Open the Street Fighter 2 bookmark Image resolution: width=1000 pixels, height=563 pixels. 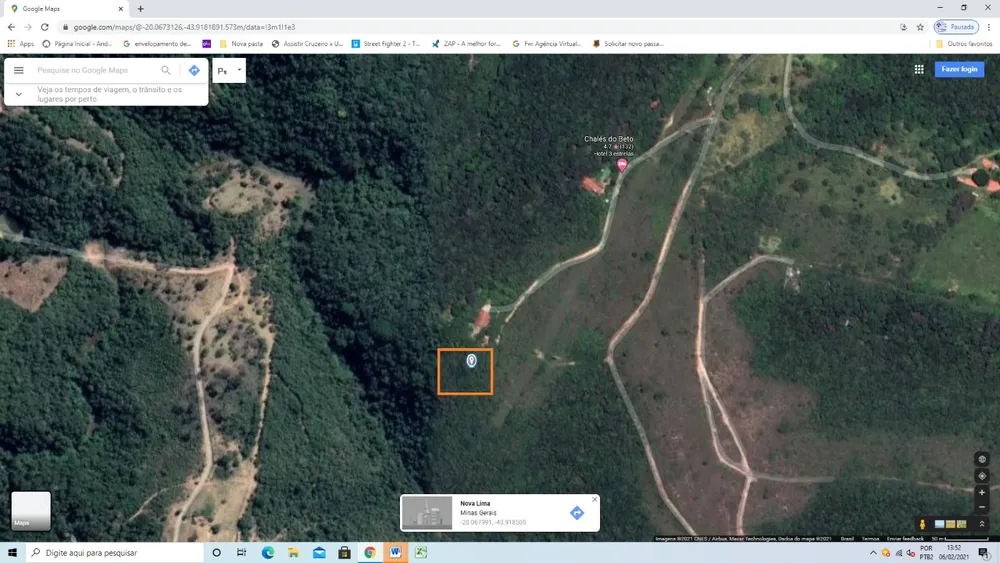pyautogui.click(x=386, y=43)
